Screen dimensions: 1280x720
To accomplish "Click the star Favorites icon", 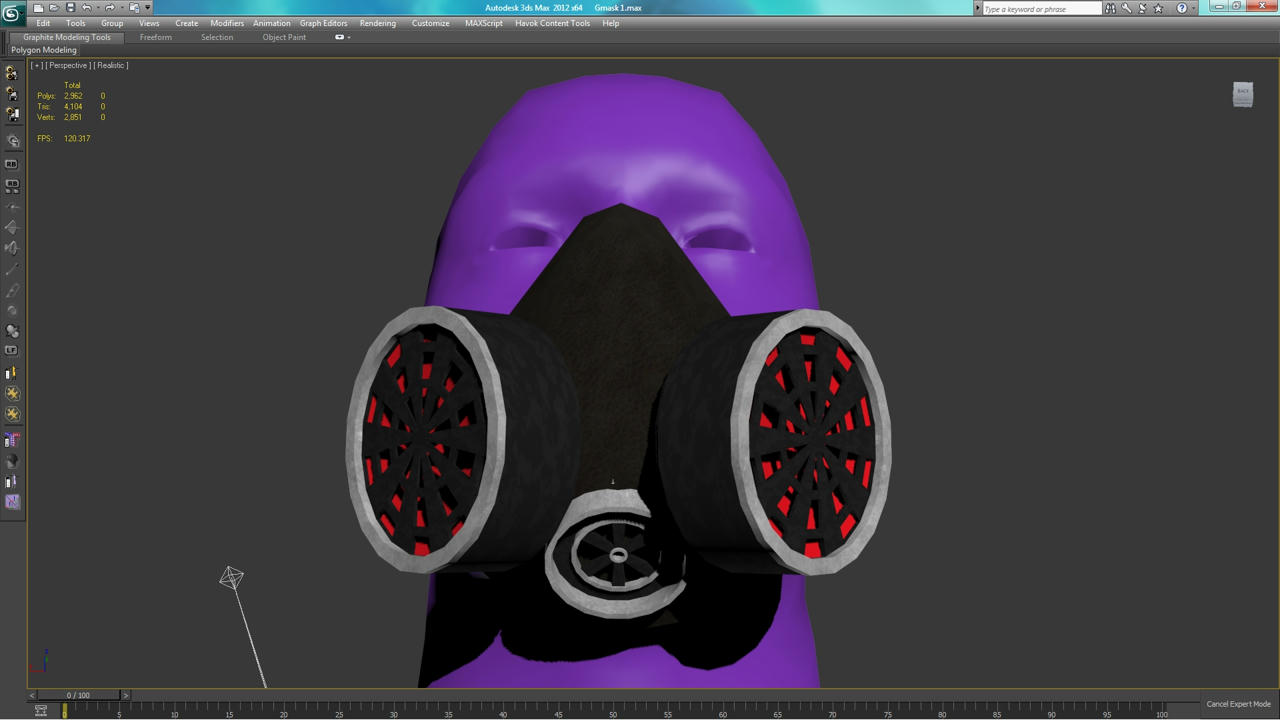I will pyautogui.click(x=1158, y=8).
